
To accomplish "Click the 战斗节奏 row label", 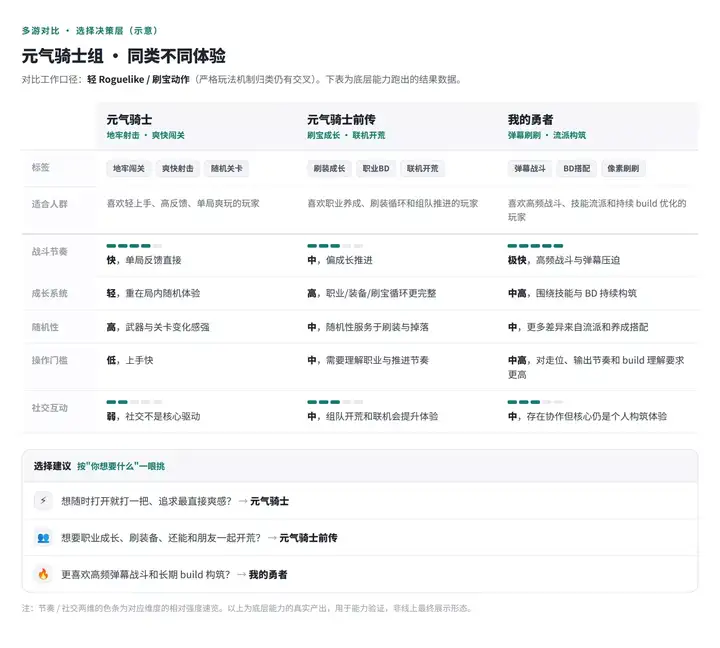I will pos(50,252).
